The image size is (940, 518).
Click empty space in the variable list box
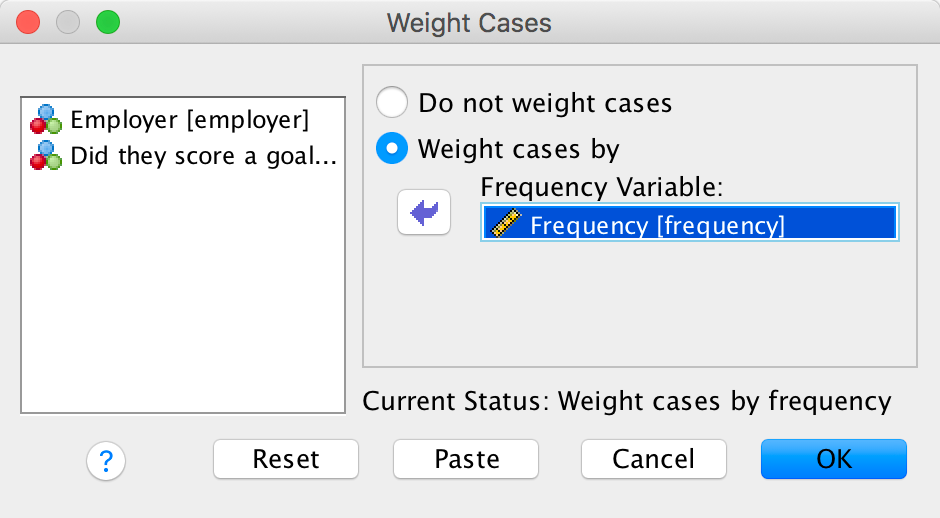click(182, 300)
